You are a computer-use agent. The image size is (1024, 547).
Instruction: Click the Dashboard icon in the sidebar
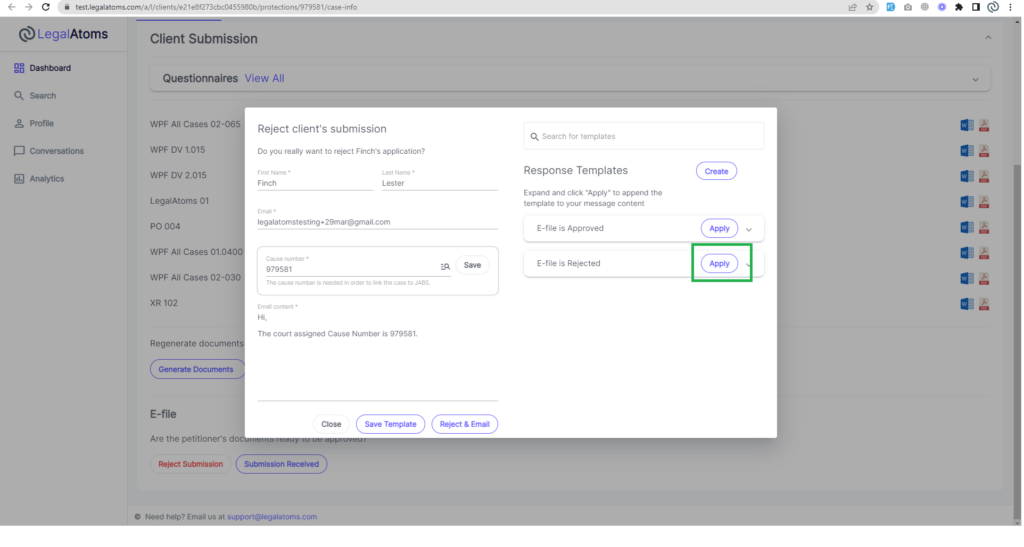click(x=19, y=68)
